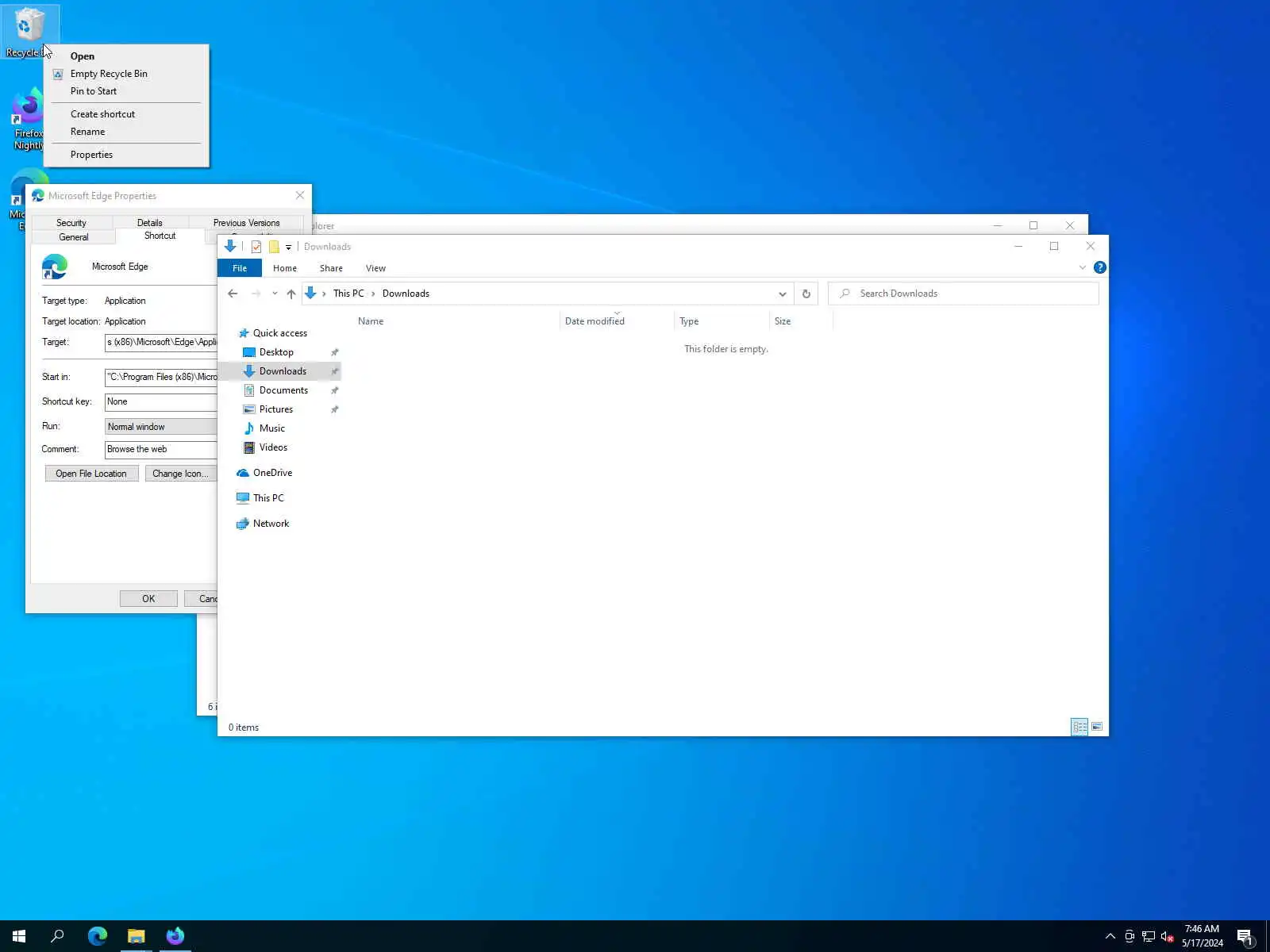The image size is (1270, 952).
Task: Open taskbar Search magnifier
Action: pos(57,936)
